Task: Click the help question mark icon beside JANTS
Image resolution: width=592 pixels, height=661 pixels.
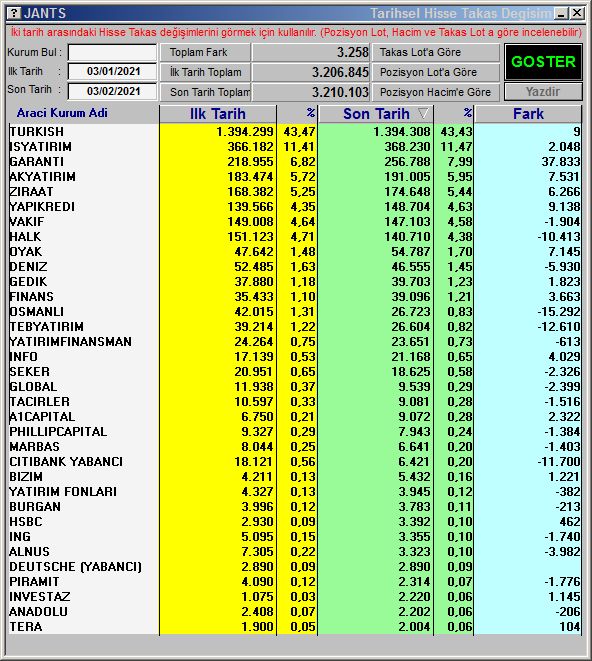Action: tap(14, 13)
